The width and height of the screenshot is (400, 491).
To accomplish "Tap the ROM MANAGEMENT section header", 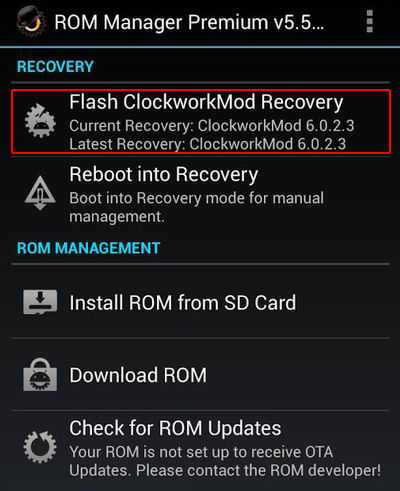I will click(x=89, y=248).
